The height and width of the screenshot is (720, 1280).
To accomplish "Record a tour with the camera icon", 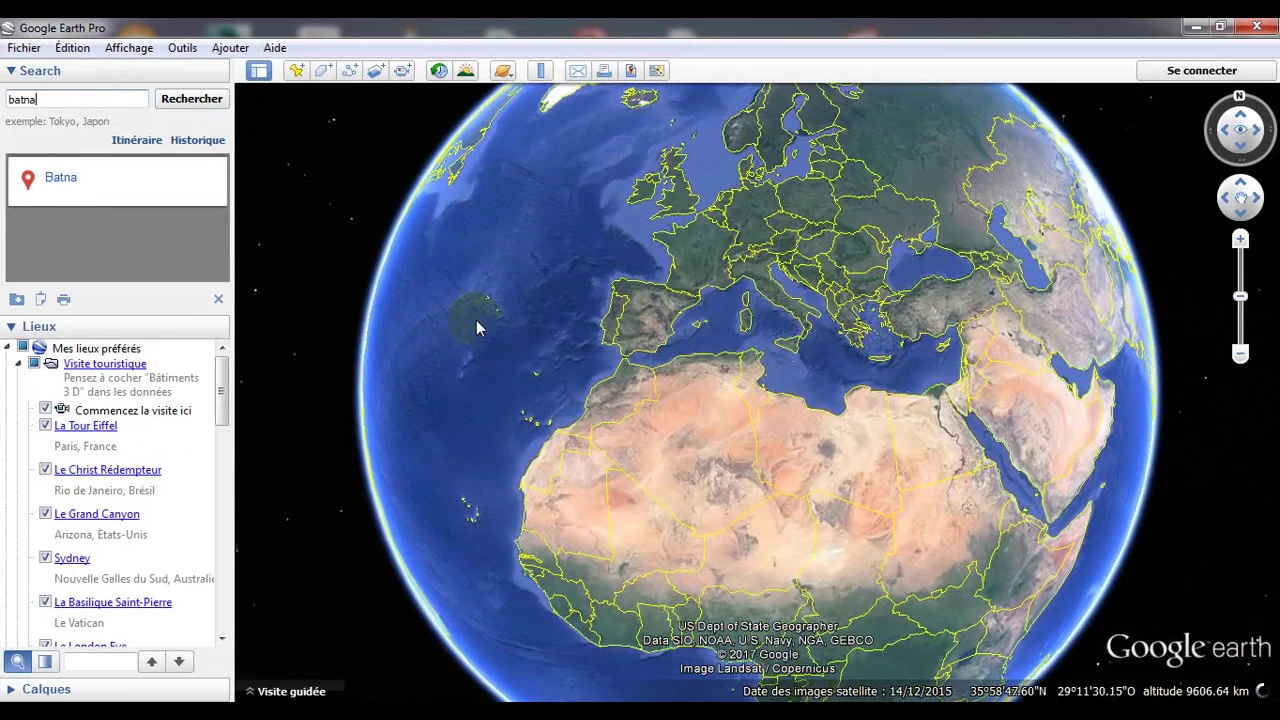I will coord(403,71).
